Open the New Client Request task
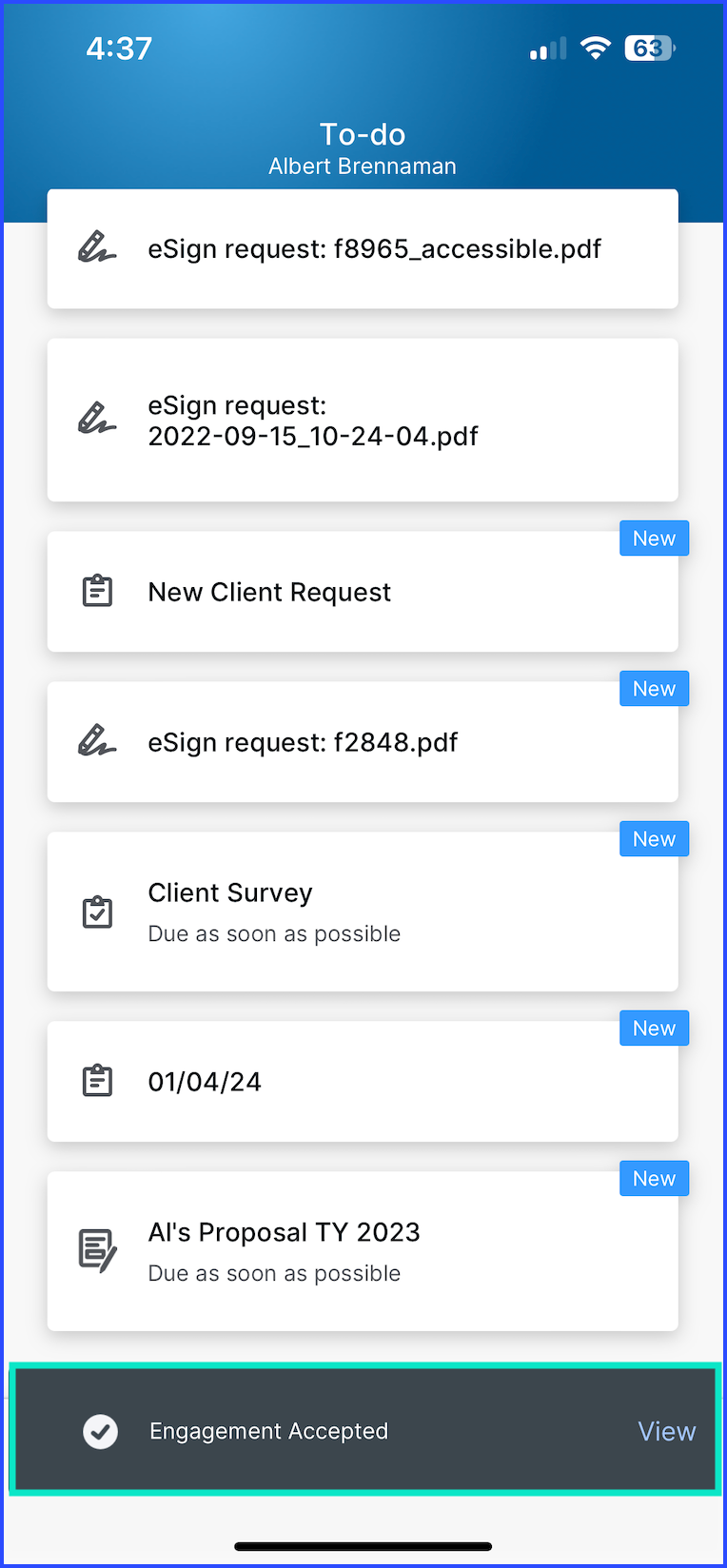 click(x=363, y=591)
